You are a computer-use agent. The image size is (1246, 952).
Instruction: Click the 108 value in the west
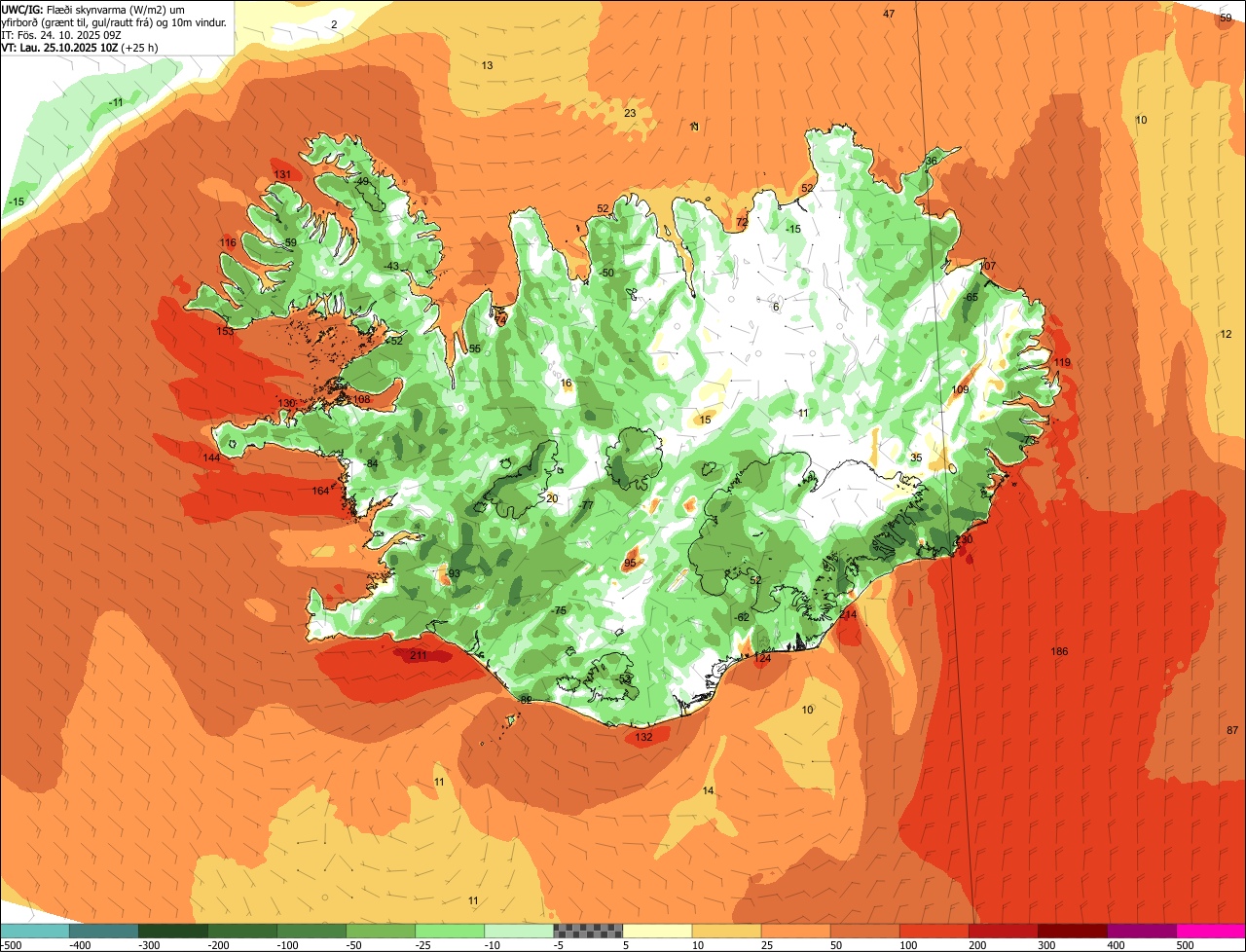coord(361,399)
